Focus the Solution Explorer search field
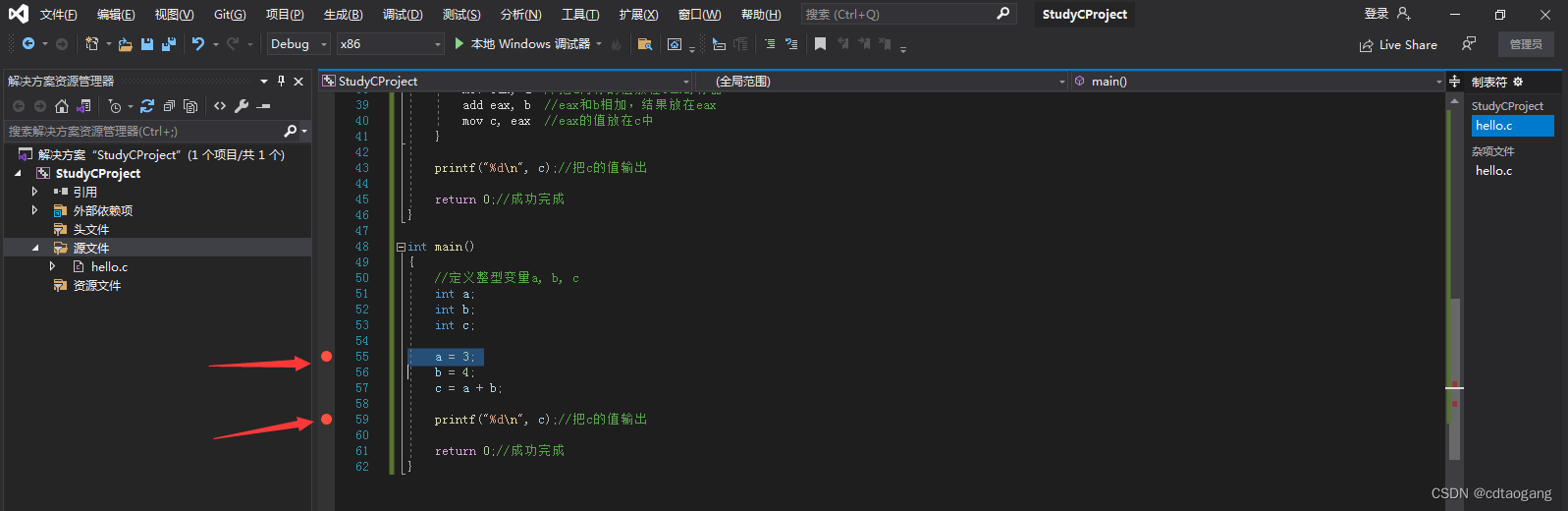Viewport: 1568px width, 511px height. click(143, 131)
